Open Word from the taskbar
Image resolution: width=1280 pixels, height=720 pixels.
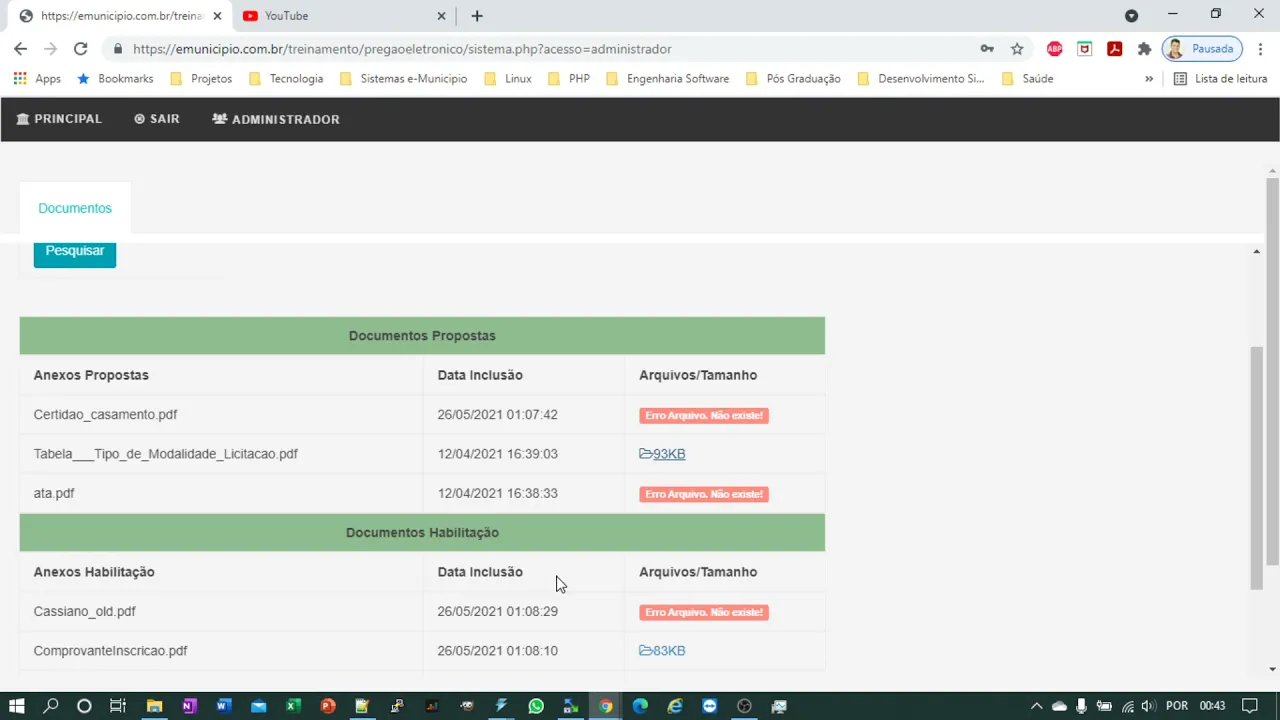(x=223, y=706)
